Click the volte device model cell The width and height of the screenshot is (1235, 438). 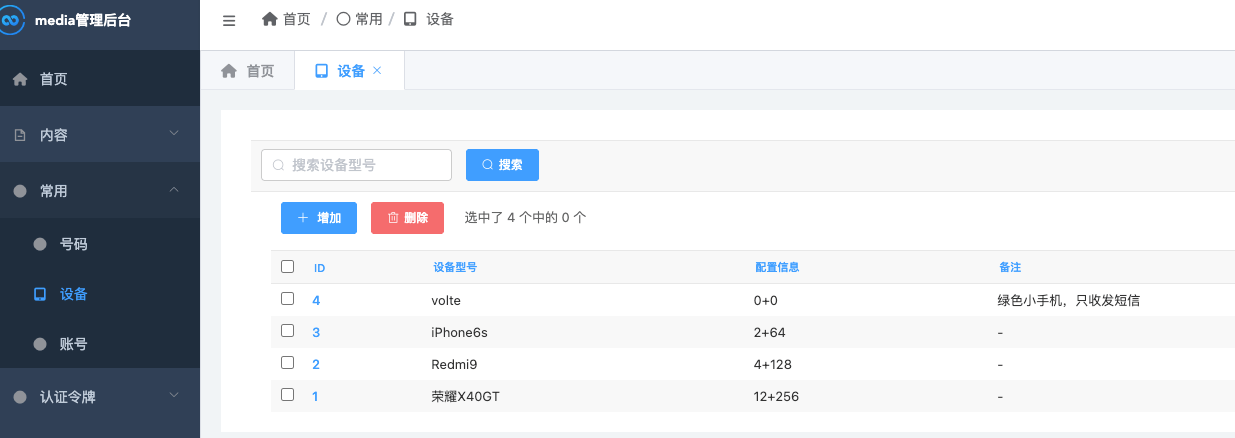click(446, 300)
